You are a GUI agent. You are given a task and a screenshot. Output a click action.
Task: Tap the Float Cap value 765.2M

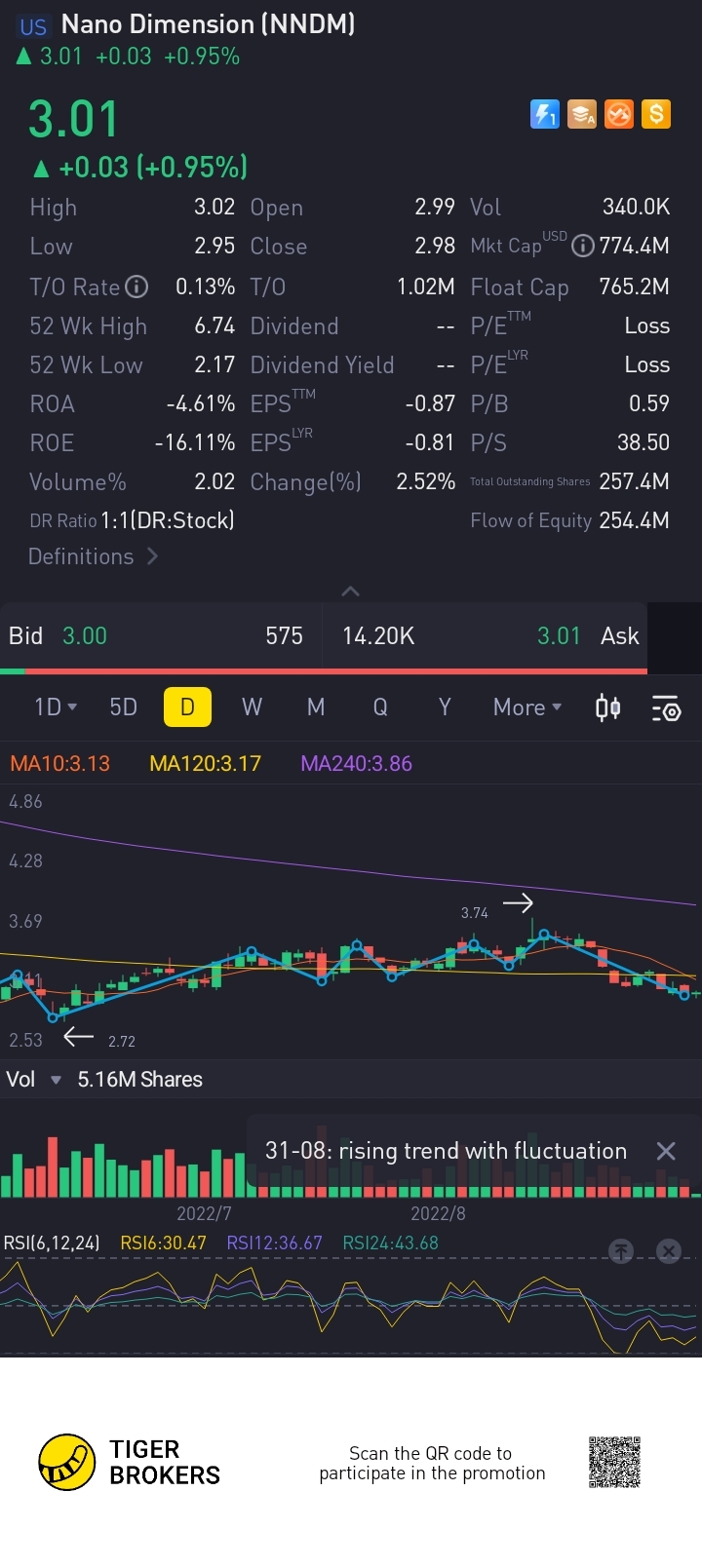634,287
